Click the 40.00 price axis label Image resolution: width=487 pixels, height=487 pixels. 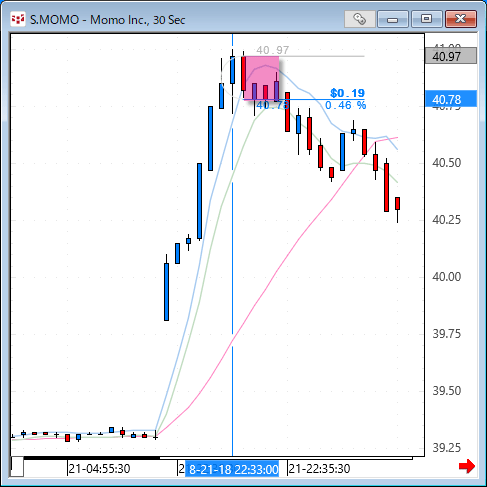(x=447, y=277)
